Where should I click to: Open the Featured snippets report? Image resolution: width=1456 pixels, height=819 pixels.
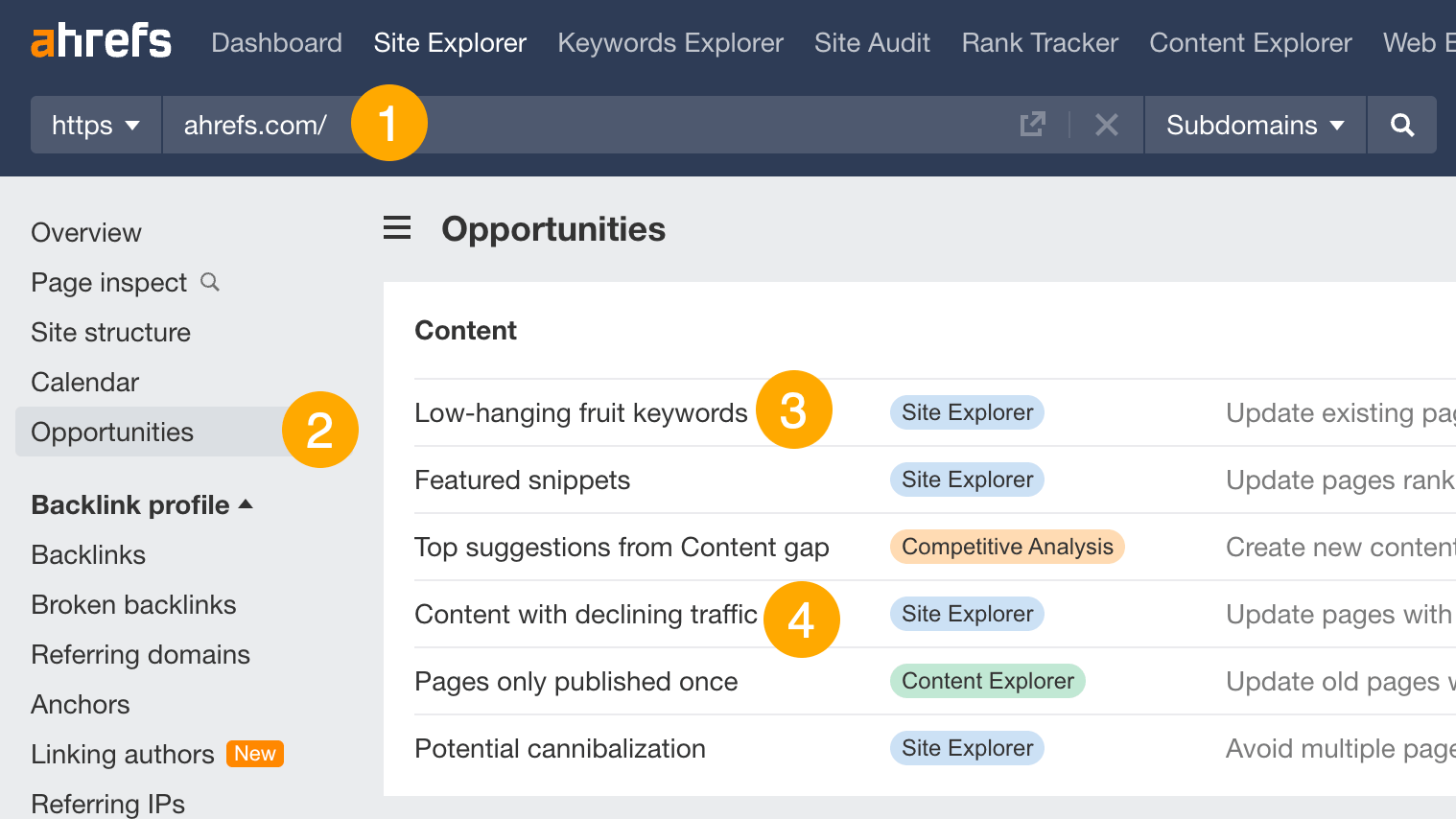click(x=522, y=480)
